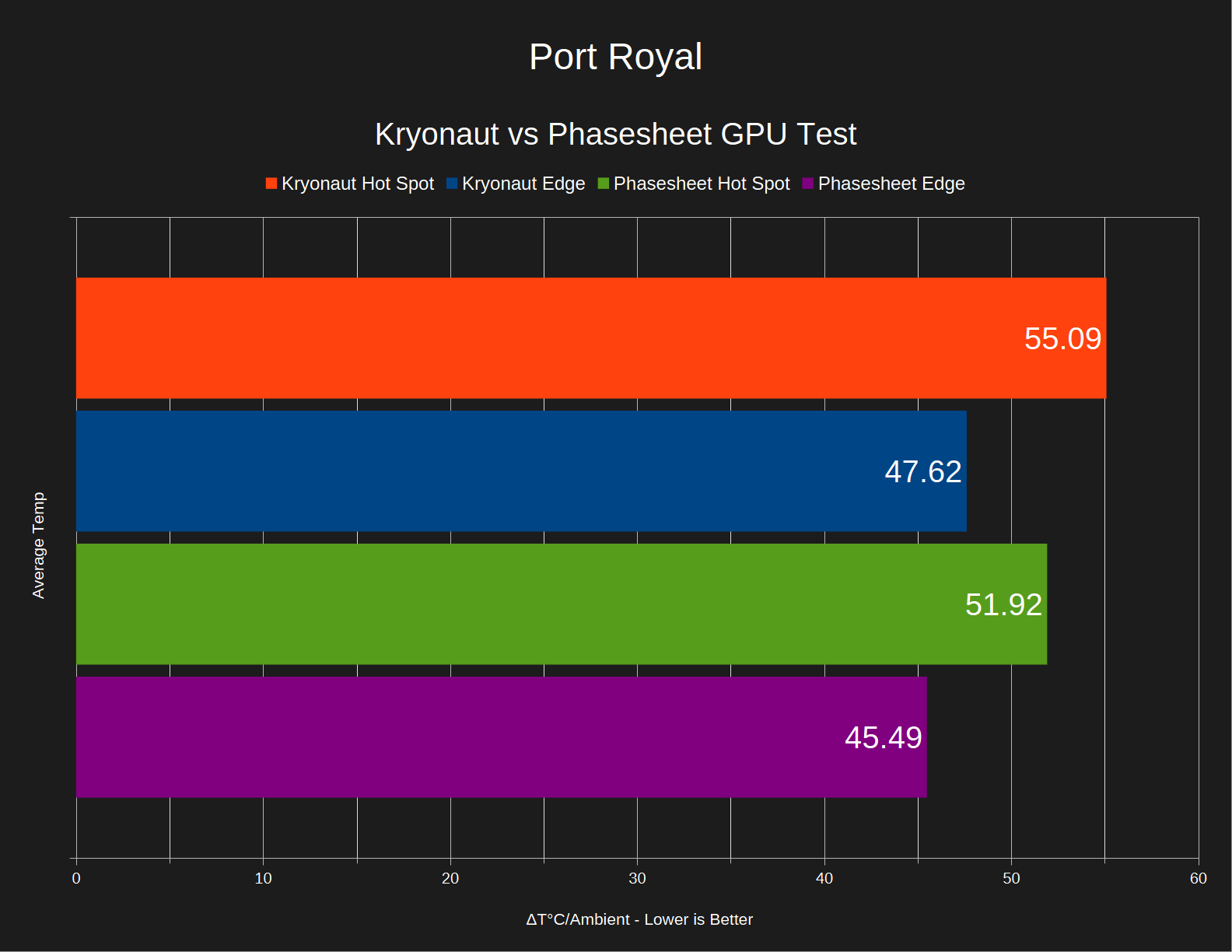The height and width of the screenshot is (952, 1232).
Task: Click the purple bar valued 45.49
Action: coord(502,737)
